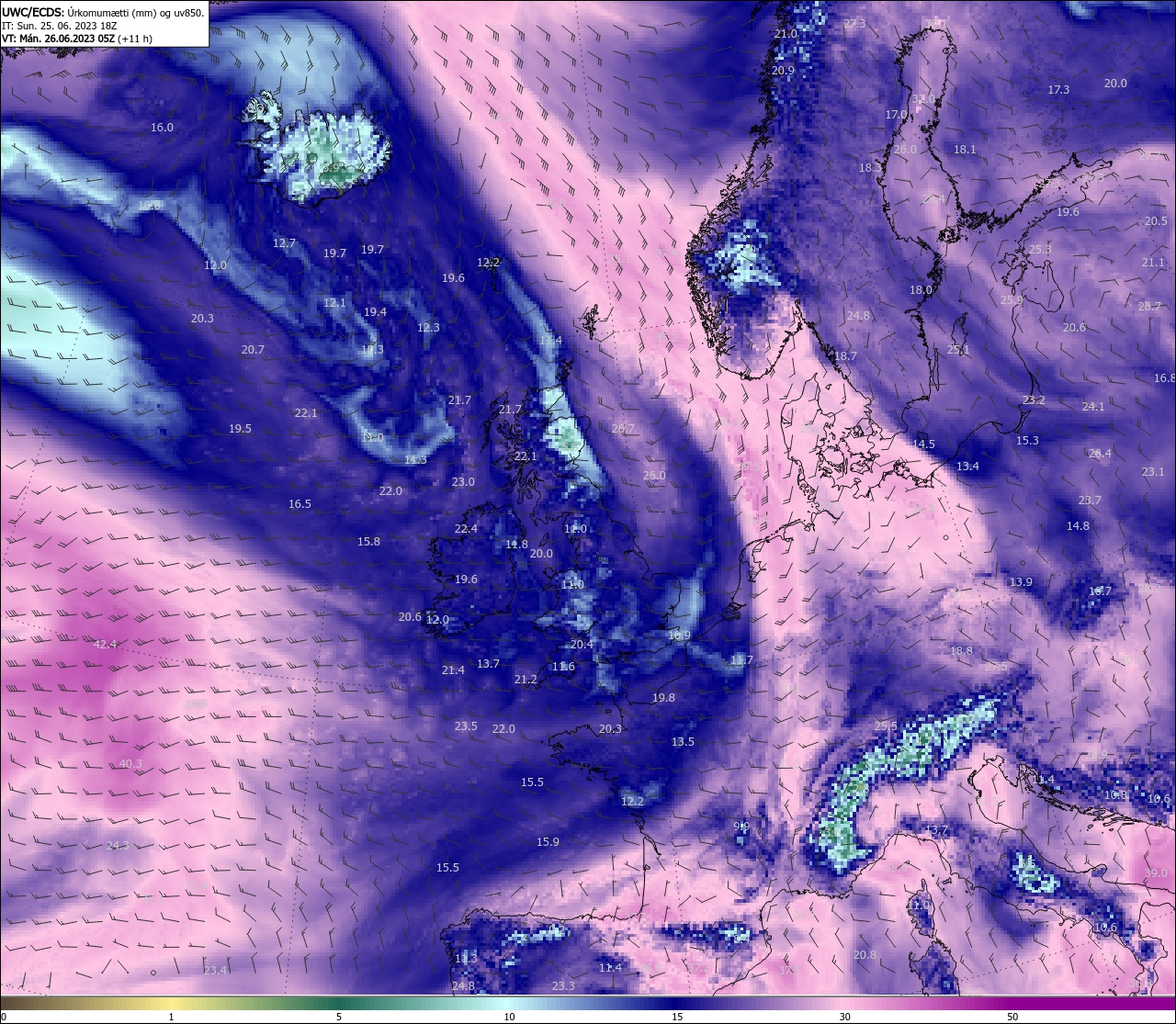The height and width of the screenshot is (1024, 1176).
Task: Click the 23.5 value on the map
Action: [466, 726]
